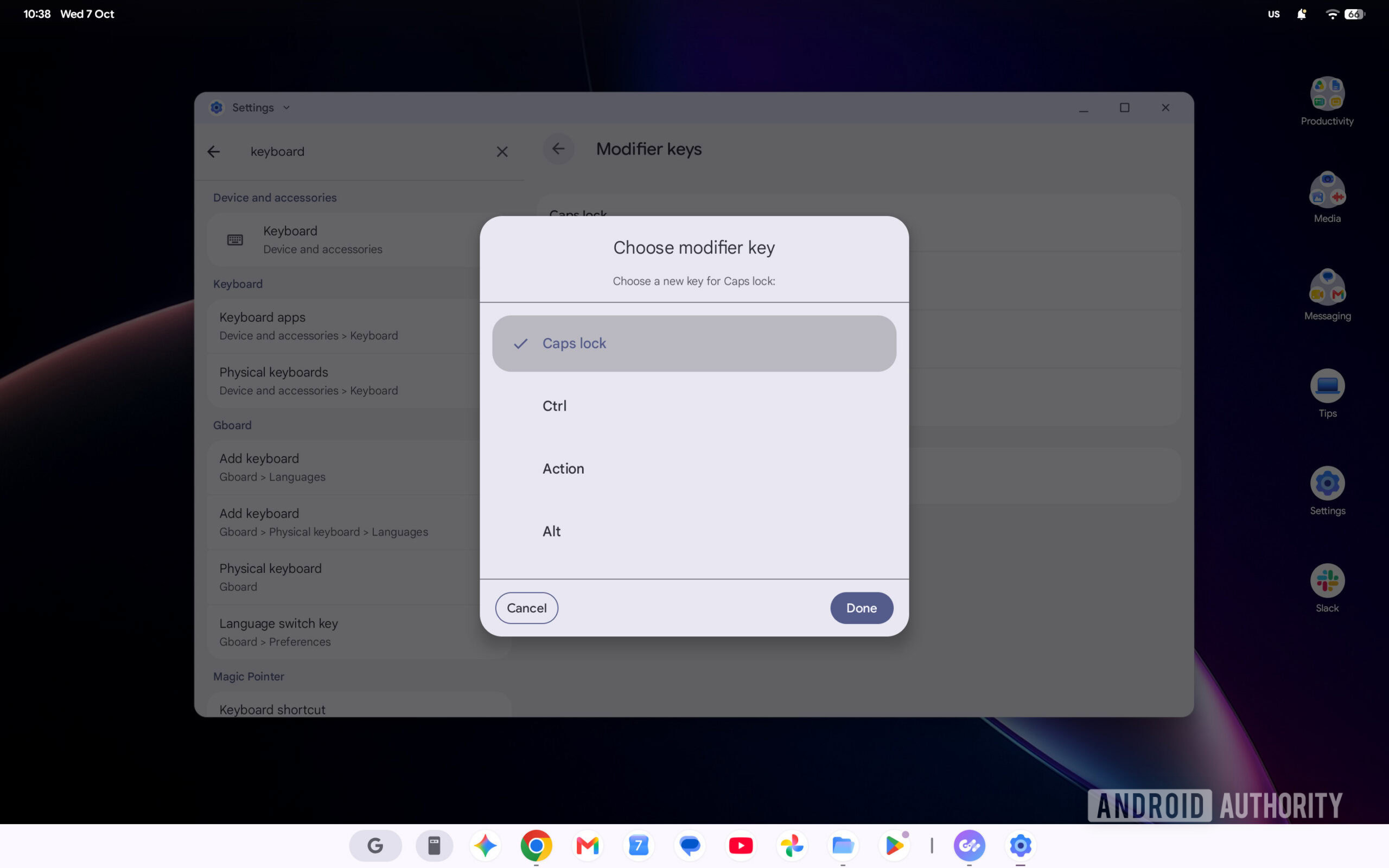The image size is (1389, 868).
Task: Open Google Photos taskbar icon
Action: coord(792,845)
